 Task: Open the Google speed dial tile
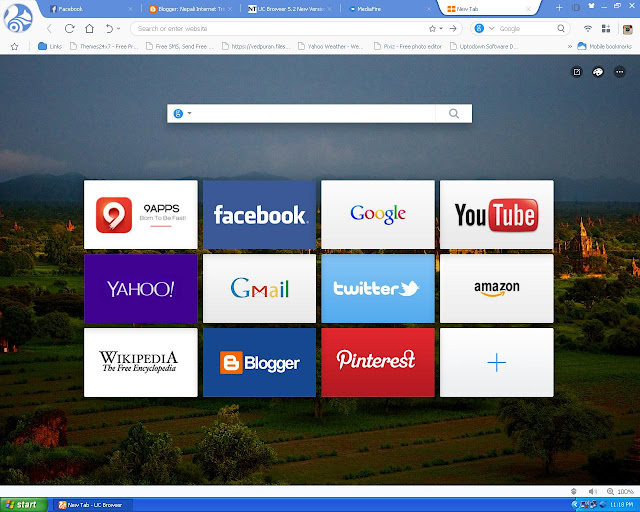coord(378,215)
